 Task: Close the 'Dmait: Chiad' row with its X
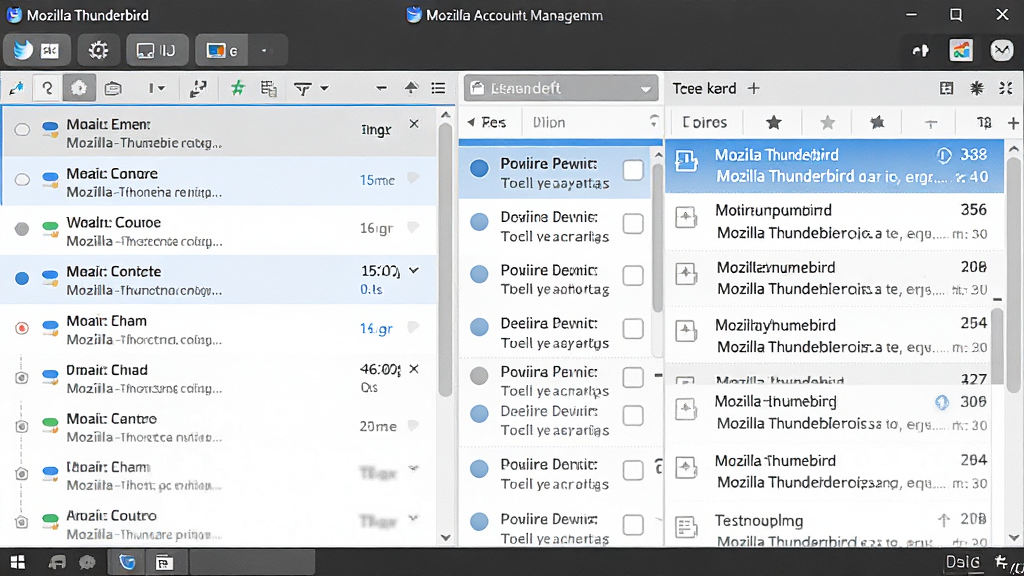point(414,369)
